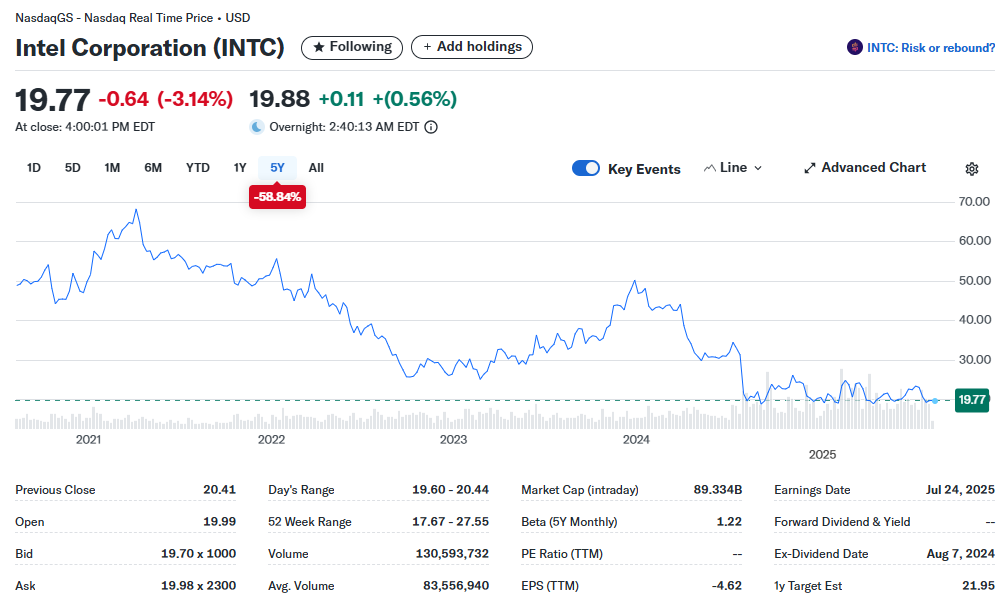Show the YTD range

197,168
